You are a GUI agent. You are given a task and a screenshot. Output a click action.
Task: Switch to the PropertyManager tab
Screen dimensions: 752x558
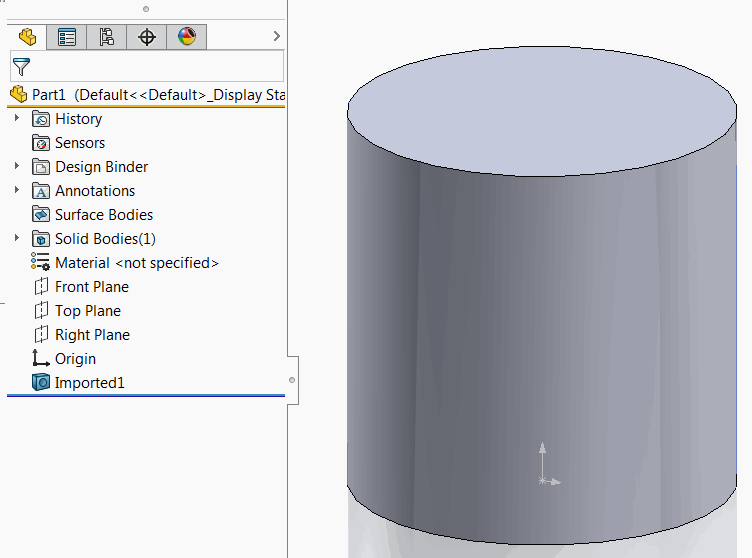[67, 37]
